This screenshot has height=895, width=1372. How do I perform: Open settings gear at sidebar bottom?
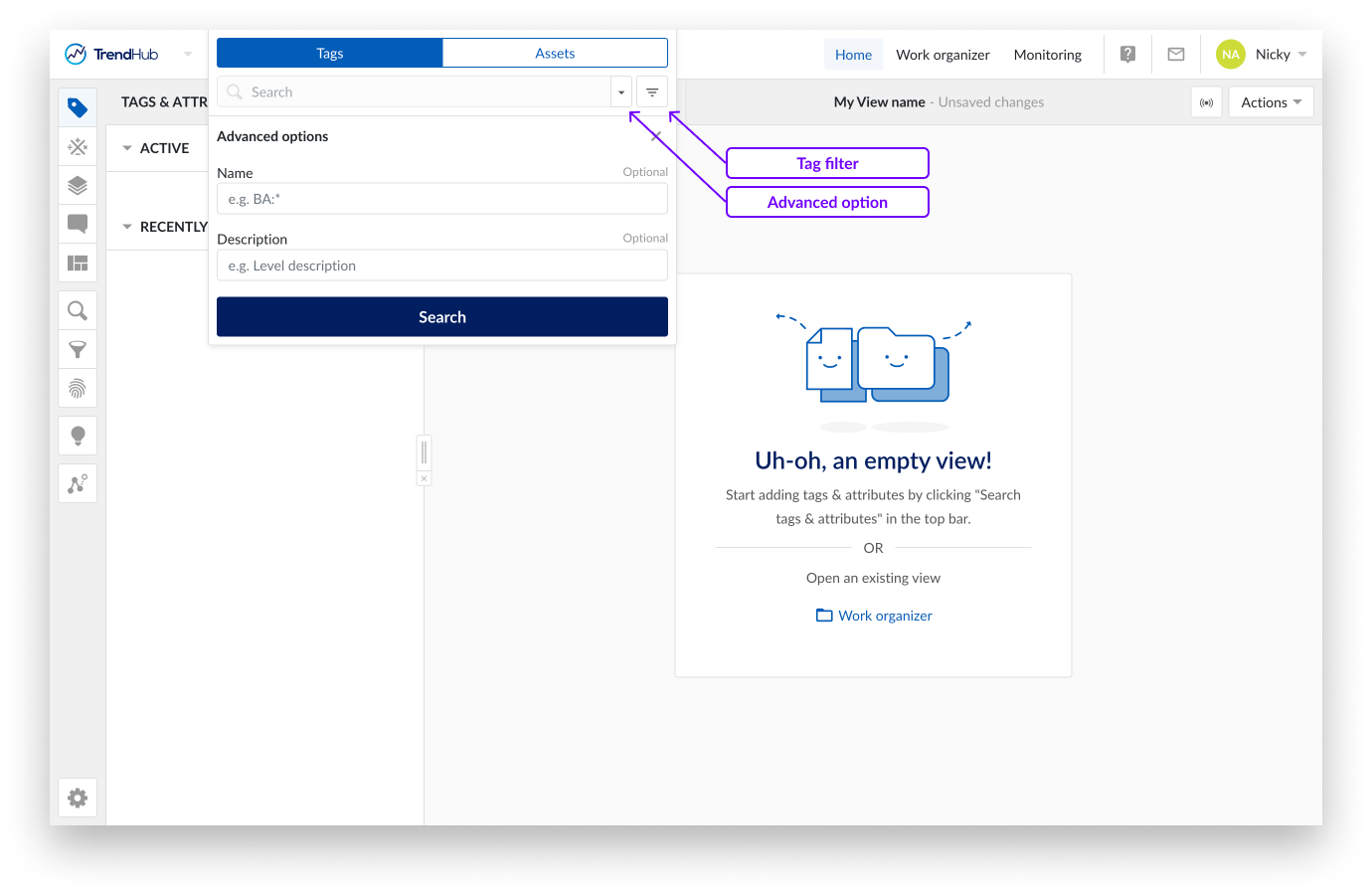click(78, 798)
